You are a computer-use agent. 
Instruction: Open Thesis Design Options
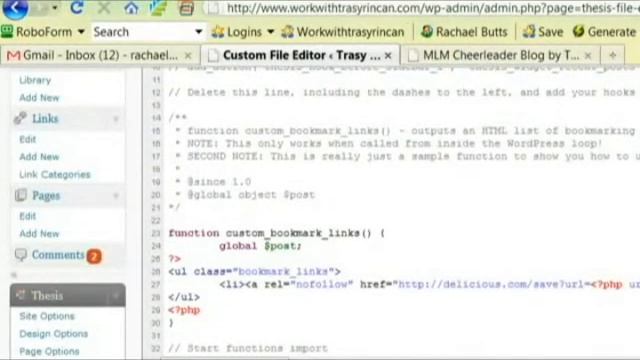[53, 333]
